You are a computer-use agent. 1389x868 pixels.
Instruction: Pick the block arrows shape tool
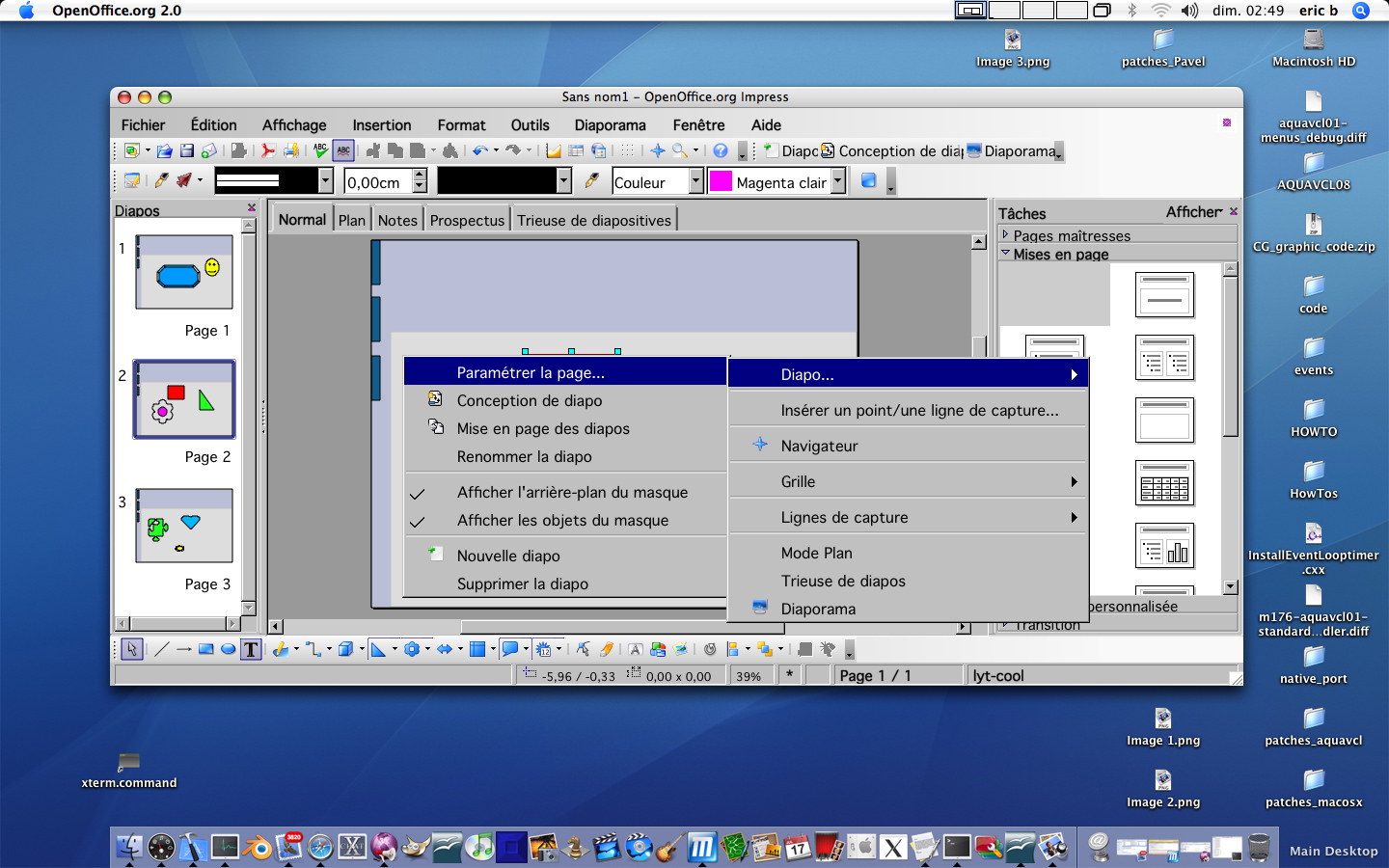pyautogui.click(x=445, y=649)
